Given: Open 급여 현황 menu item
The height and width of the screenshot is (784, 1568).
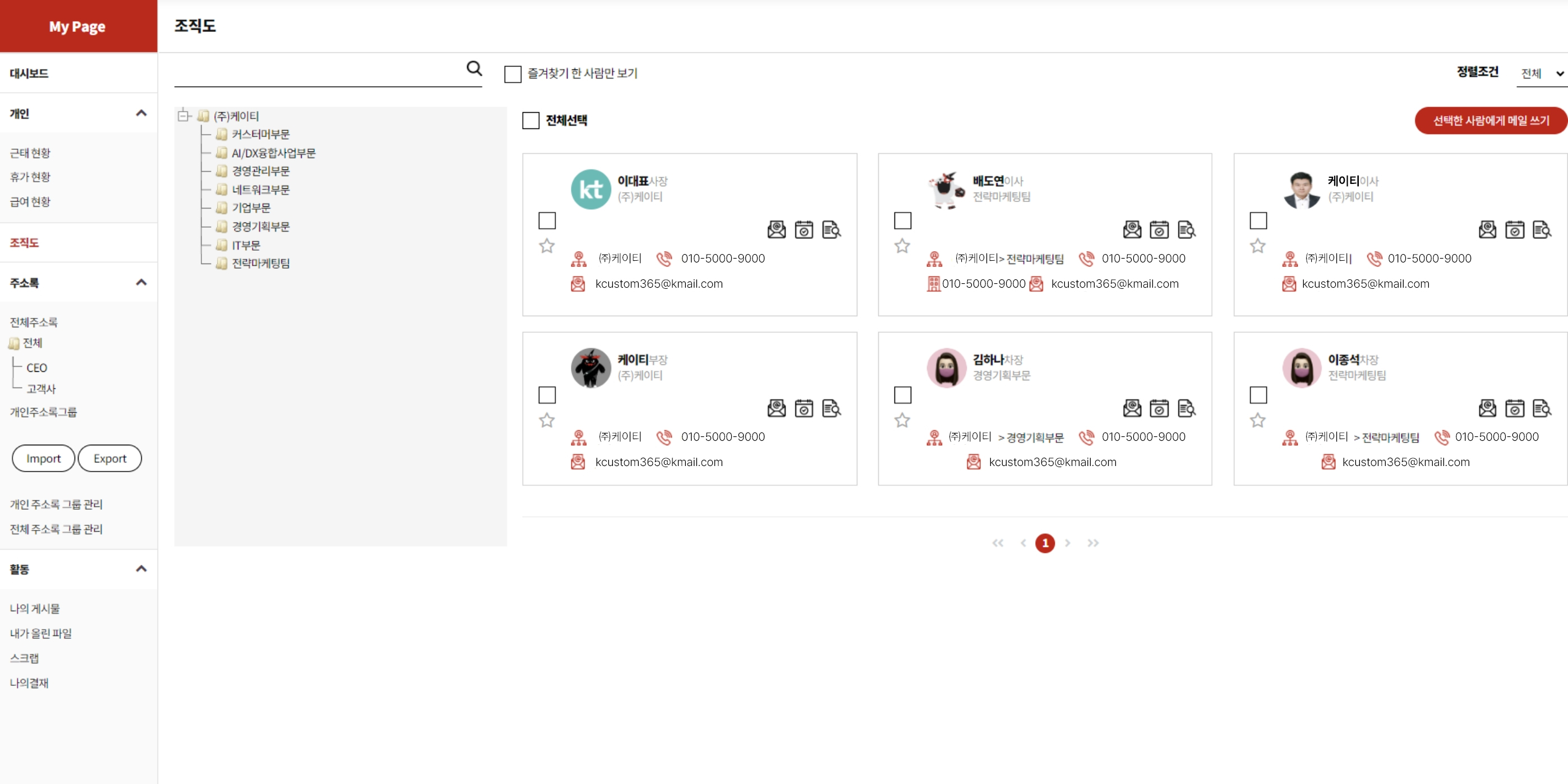Looking at the screenshot, I should (x=30, y=201).
